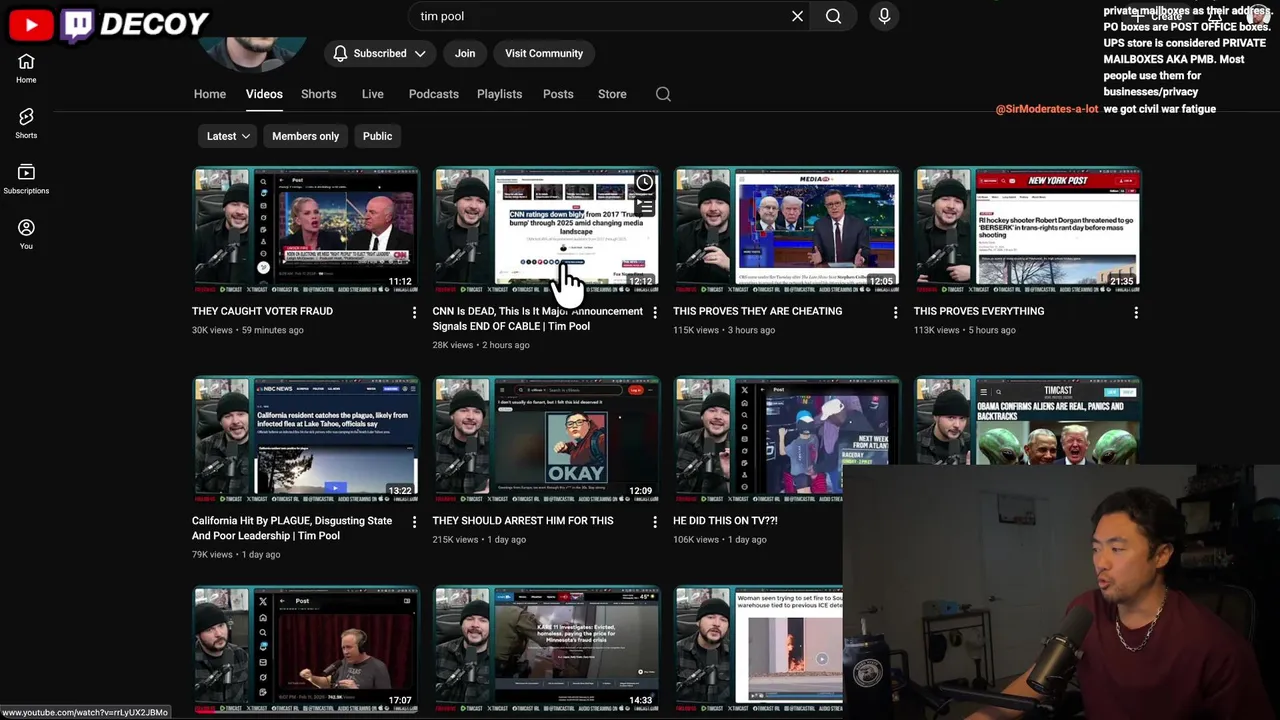Select the Videos tab

[264, 94]
